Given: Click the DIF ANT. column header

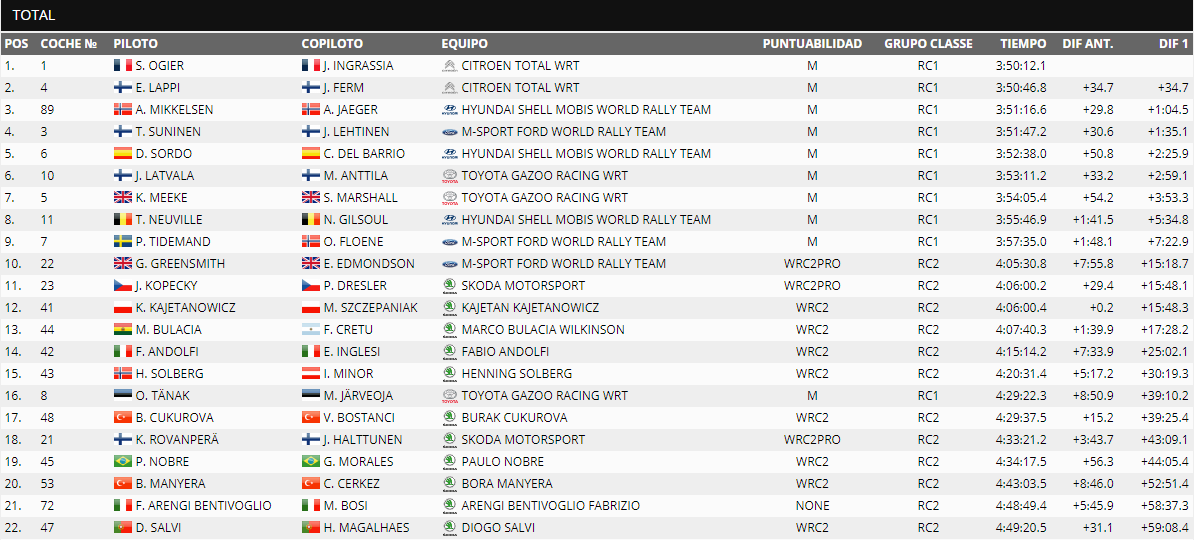Looking at the screenshot, I should pos(1087,44).
